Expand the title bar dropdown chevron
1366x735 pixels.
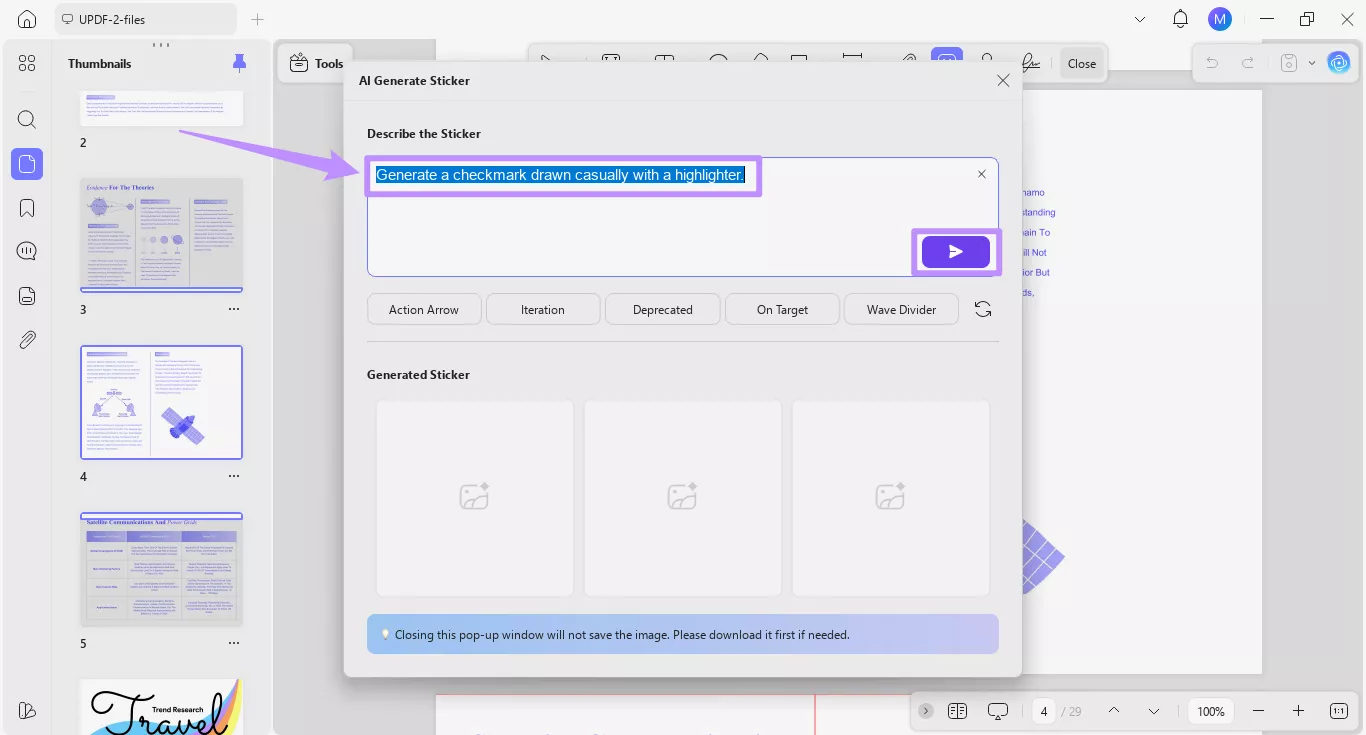pyautogui.click(x=1141, y=19)
